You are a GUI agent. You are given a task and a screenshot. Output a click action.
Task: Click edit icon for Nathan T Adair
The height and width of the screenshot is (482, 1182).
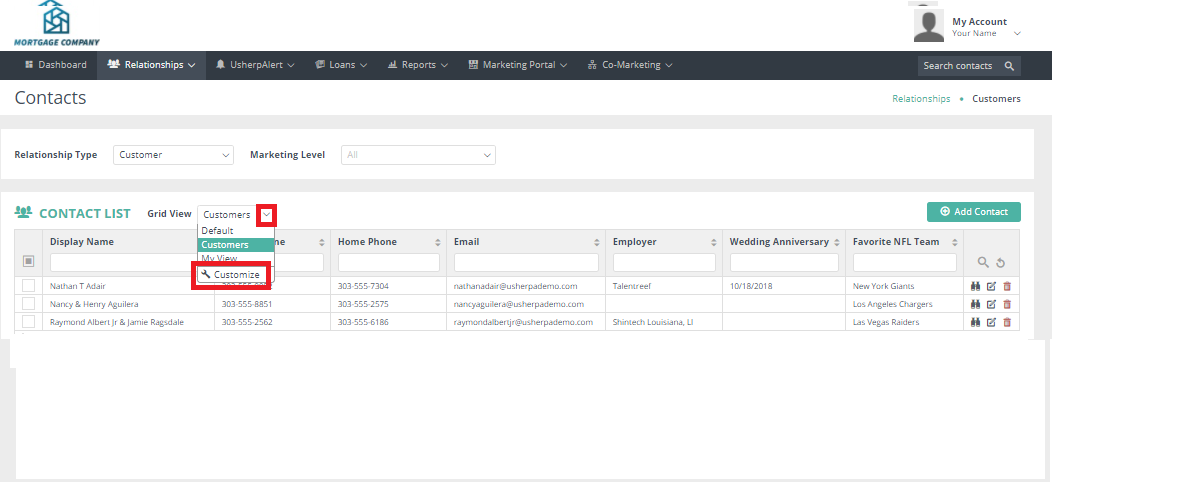pos(991,286)
